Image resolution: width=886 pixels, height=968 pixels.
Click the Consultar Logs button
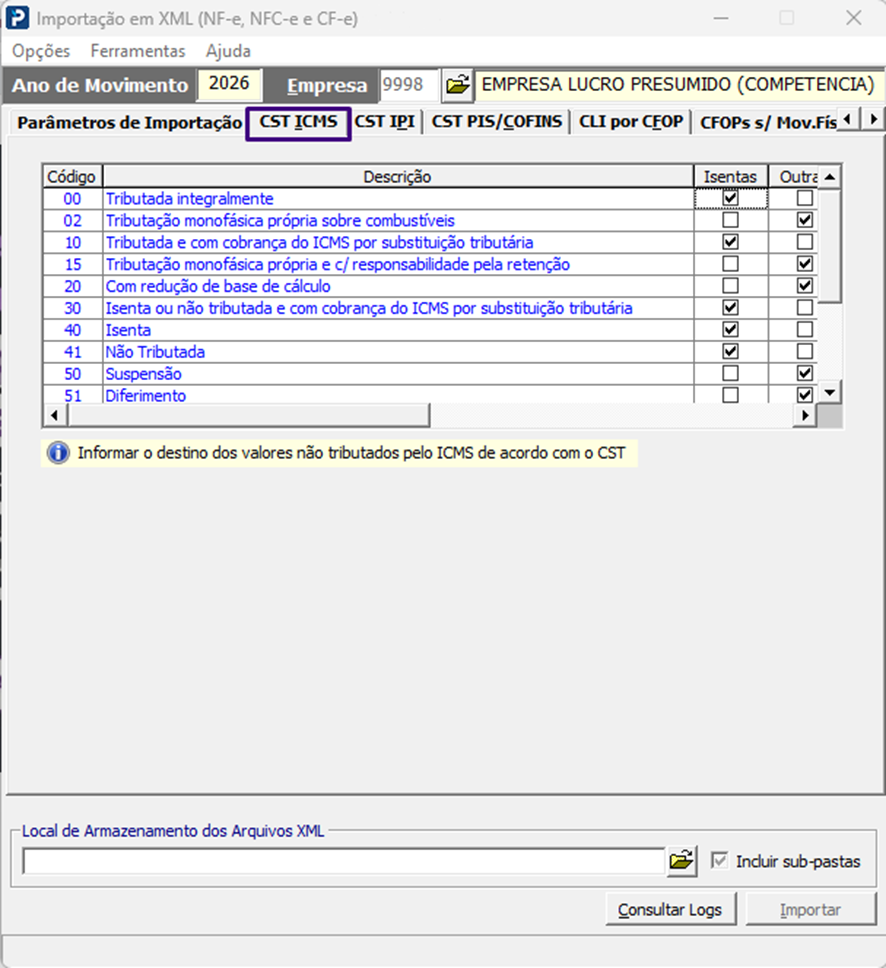(671, 909)
